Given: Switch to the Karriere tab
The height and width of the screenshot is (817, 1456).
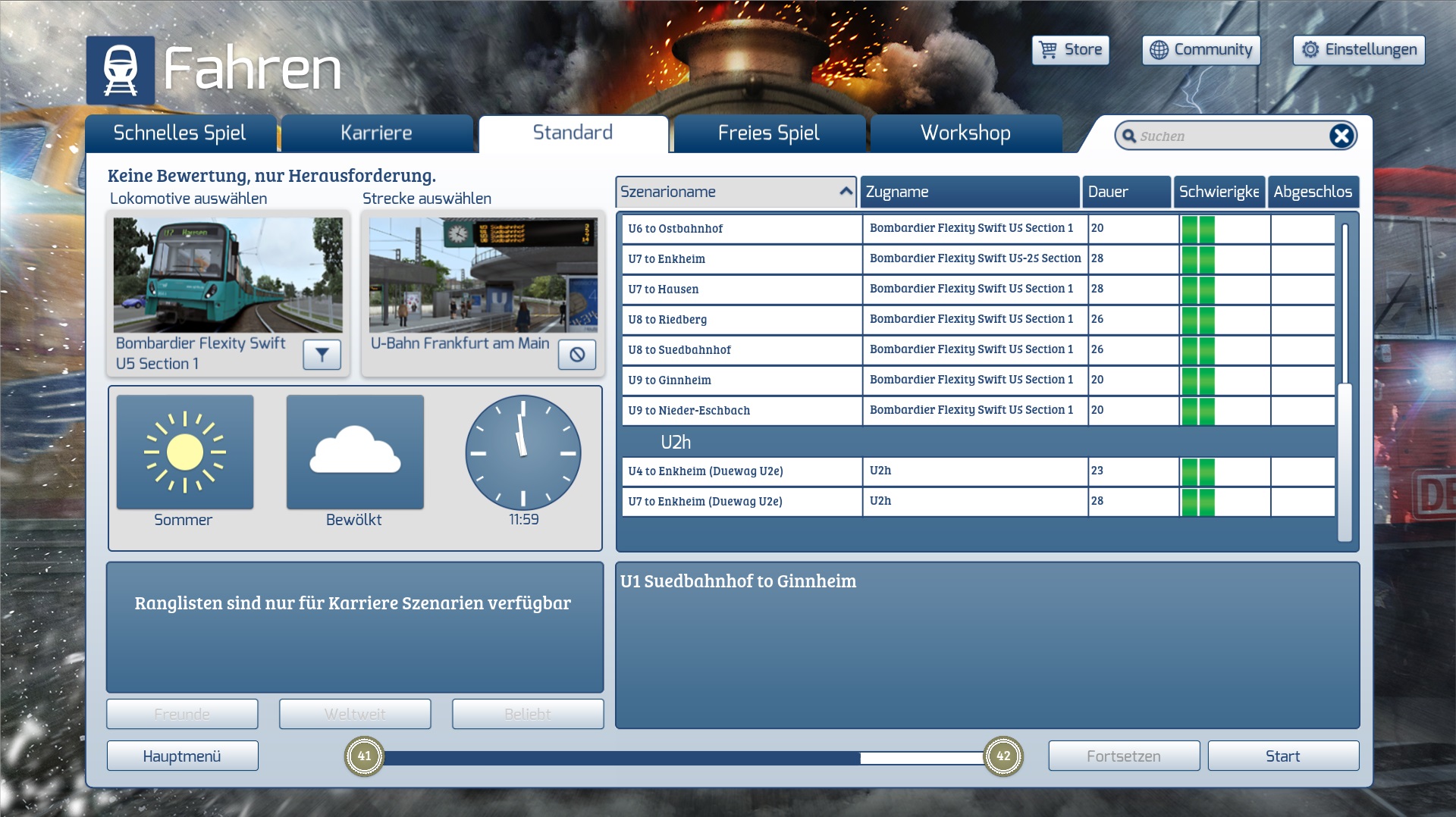Looking at the screenshot, I should [376, 133].
